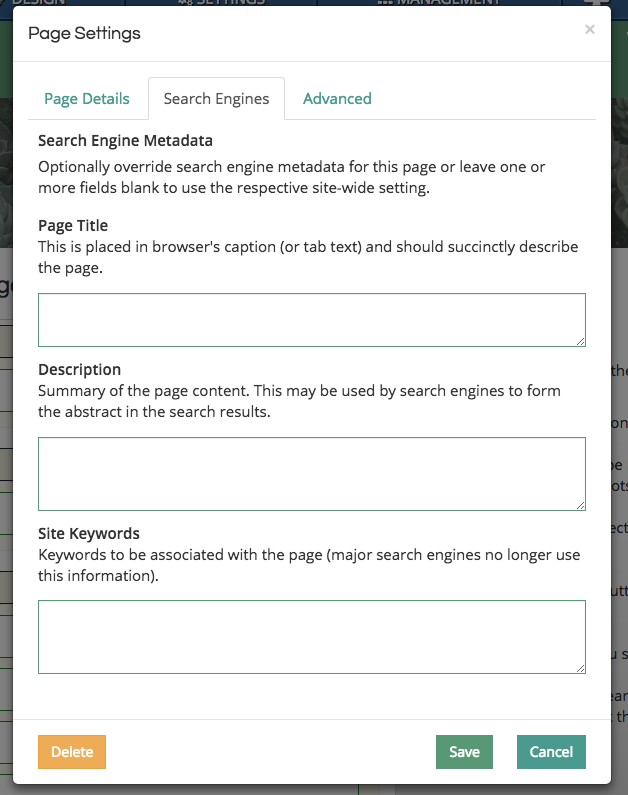Close the Page Settings dialog with X
This screenshot has width=628, height=795.
(x=590, y=30)
